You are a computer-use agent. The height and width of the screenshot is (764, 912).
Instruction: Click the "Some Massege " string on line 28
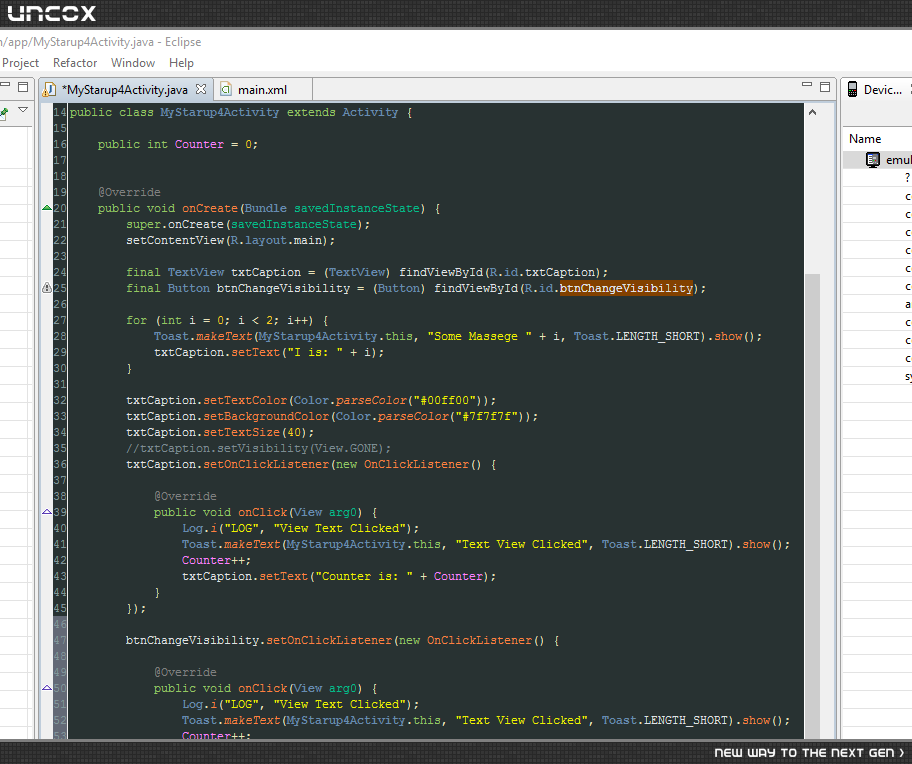click(479, 336)
